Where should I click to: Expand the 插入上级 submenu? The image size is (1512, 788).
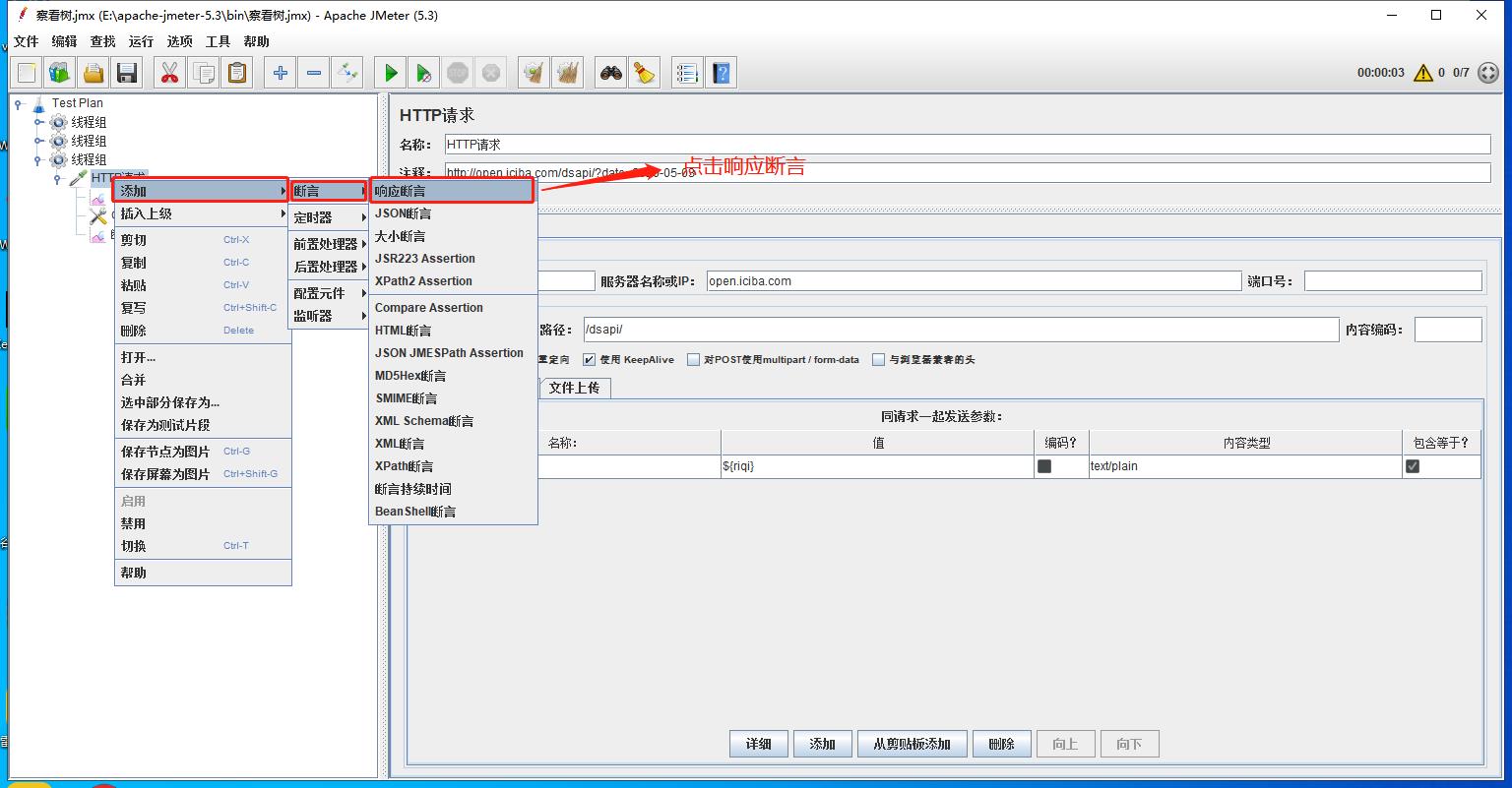point(203,213)
